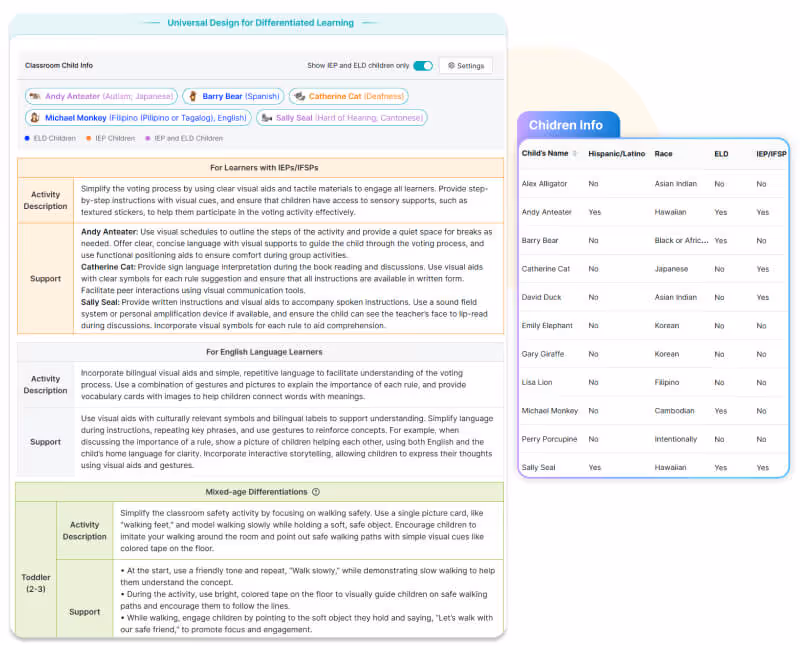Click the Catherine Cat avatar icon
Screen dimensions: 800x650
pyautogui.click(x=300, y=96)
